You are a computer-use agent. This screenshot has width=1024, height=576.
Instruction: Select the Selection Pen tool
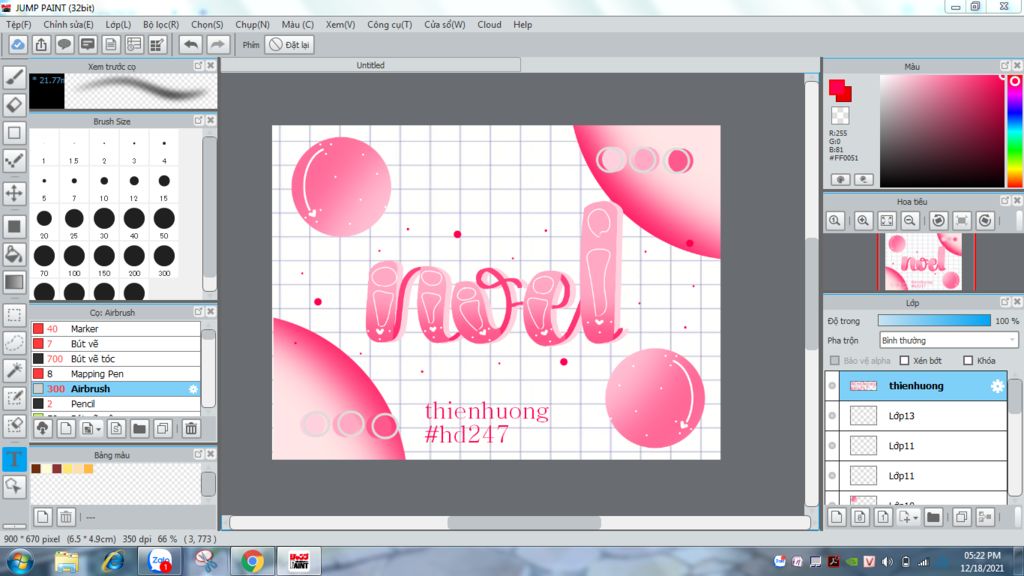tap(14, 398)
